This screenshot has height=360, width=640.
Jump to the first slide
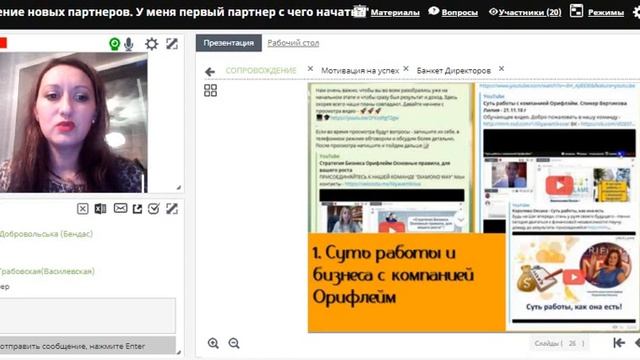(x=619, y=343)
